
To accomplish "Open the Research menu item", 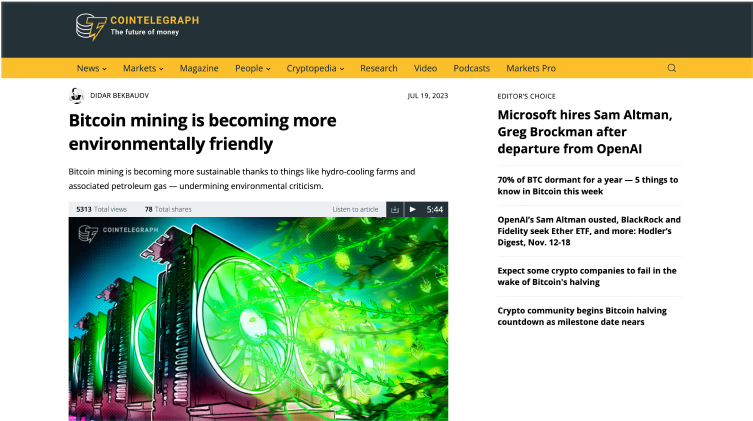I will 378,68.
